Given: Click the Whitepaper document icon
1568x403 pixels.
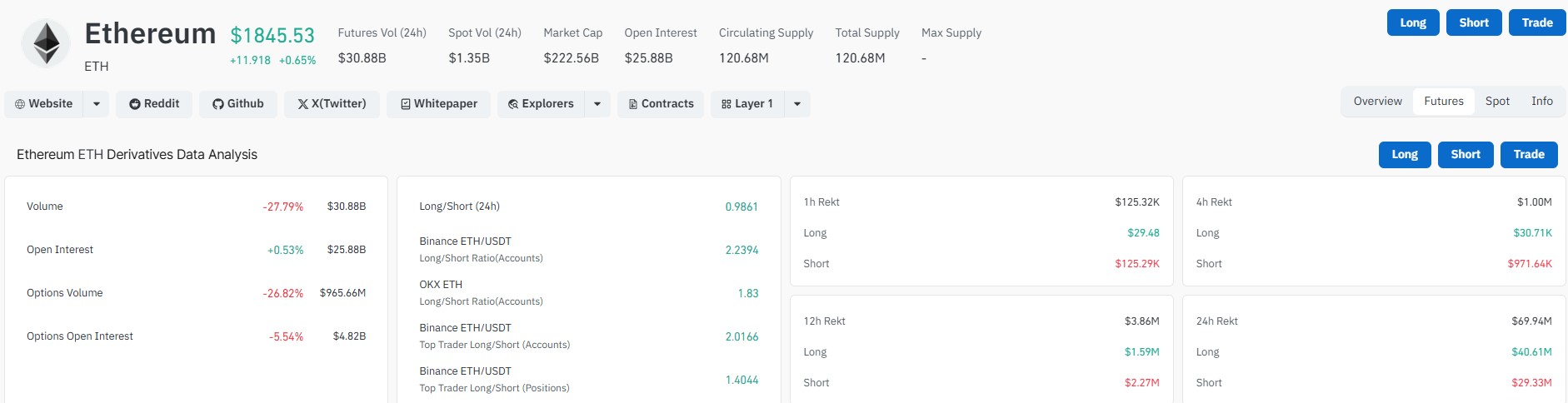Looking at the screenshot, I should (406, 104).
